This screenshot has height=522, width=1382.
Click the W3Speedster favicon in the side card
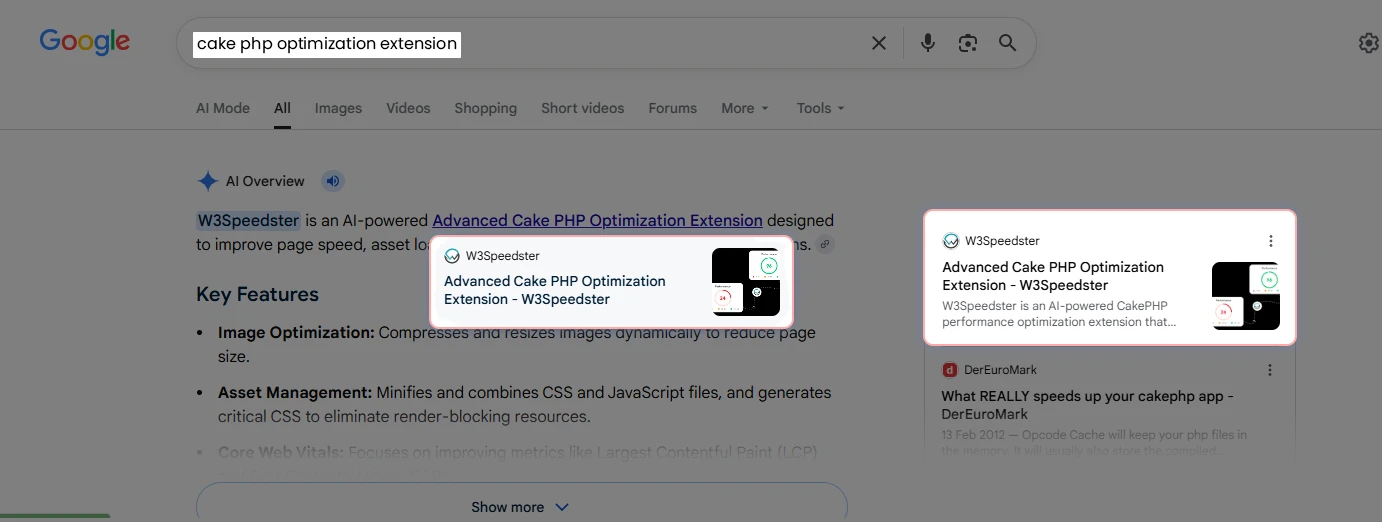tap(950, 241)
